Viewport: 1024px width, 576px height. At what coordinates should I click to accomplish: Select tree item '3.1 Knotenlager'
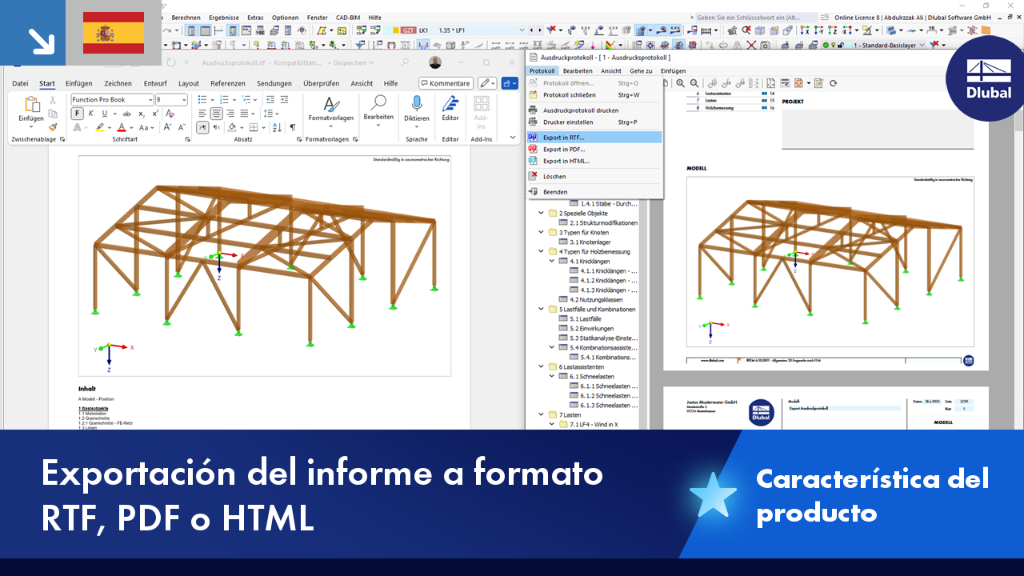(x=590, y=242)
